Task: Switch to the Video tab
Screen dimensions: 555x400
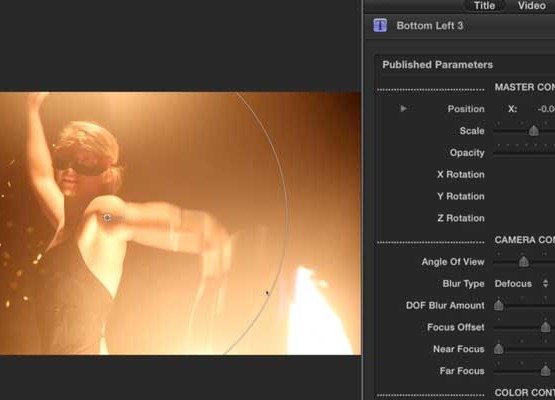Action: point(532,6)
